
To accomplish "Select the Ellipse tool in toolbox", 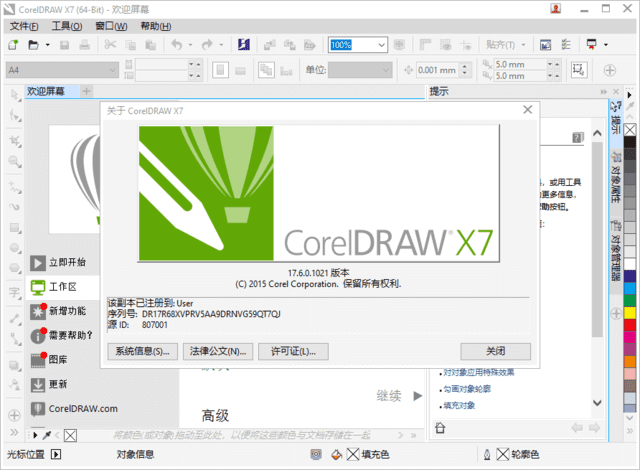I will tap(15, 248).
